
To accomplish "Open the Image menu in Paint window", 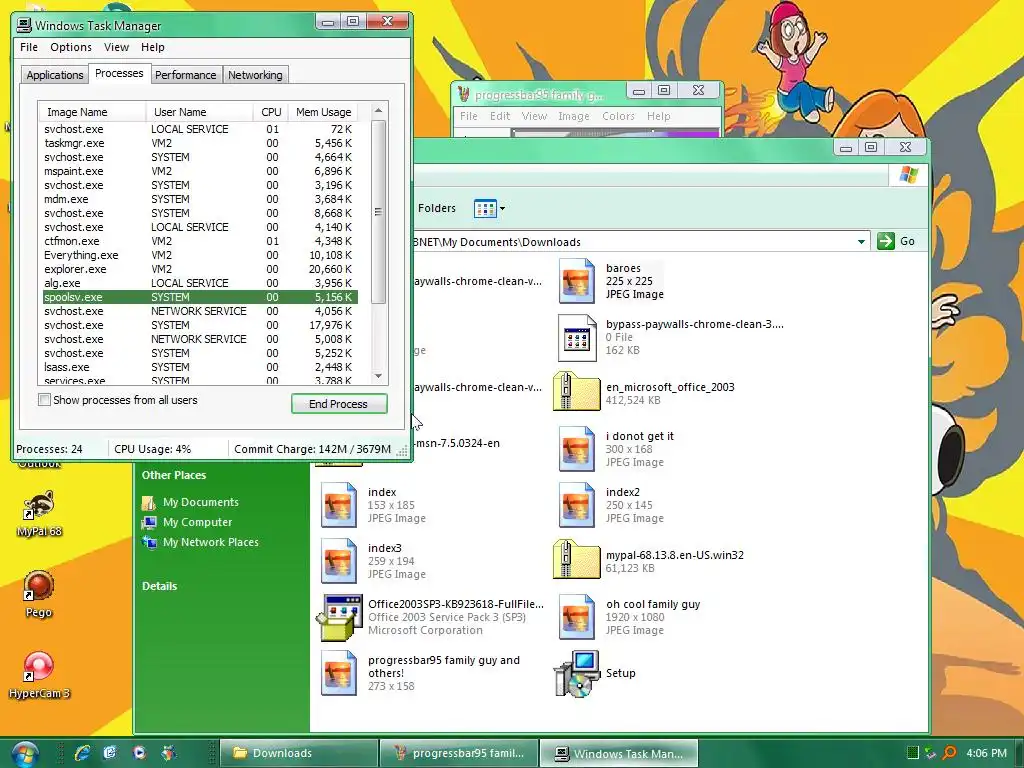I will [x=573, y=116].
